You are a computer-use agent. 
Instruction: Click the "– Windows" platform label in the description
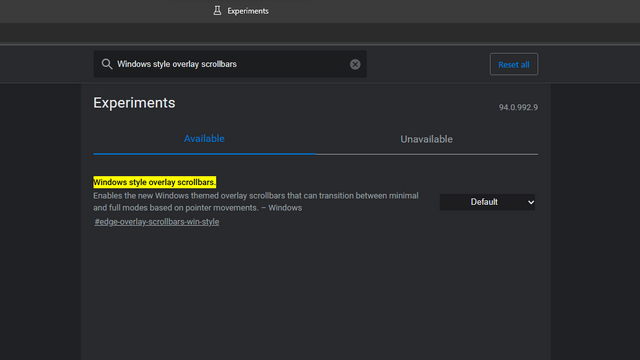[282, 208]
